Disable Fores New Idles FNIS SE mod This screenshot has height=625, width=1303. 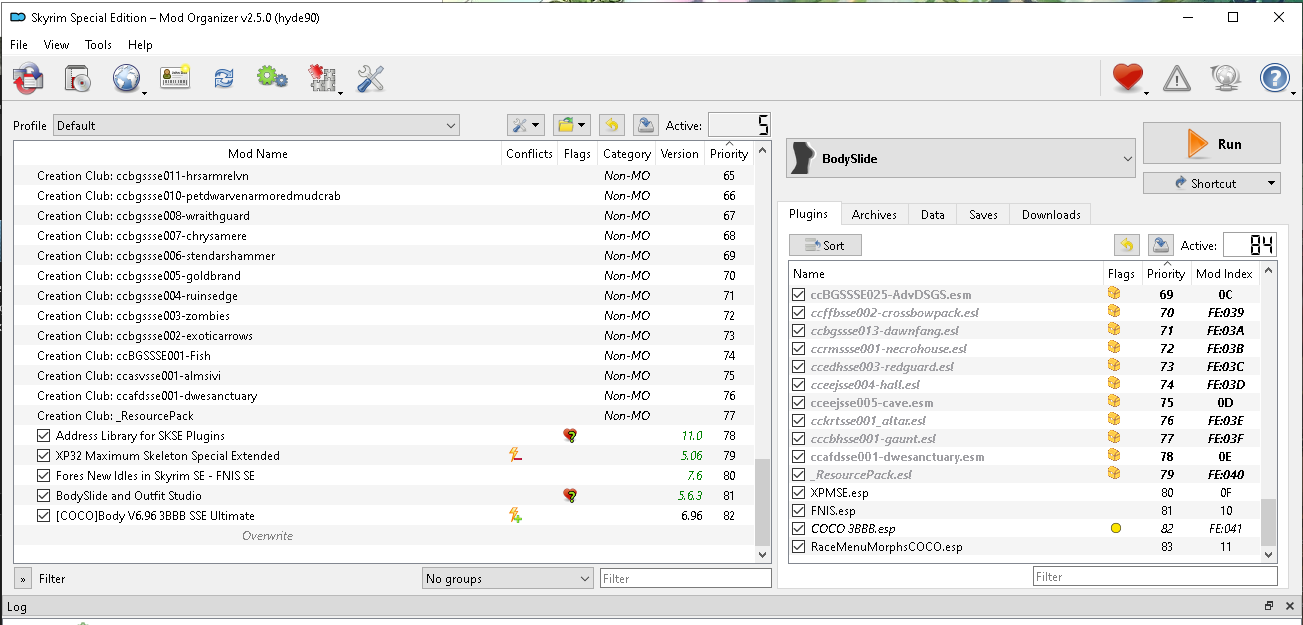point(43,476)
